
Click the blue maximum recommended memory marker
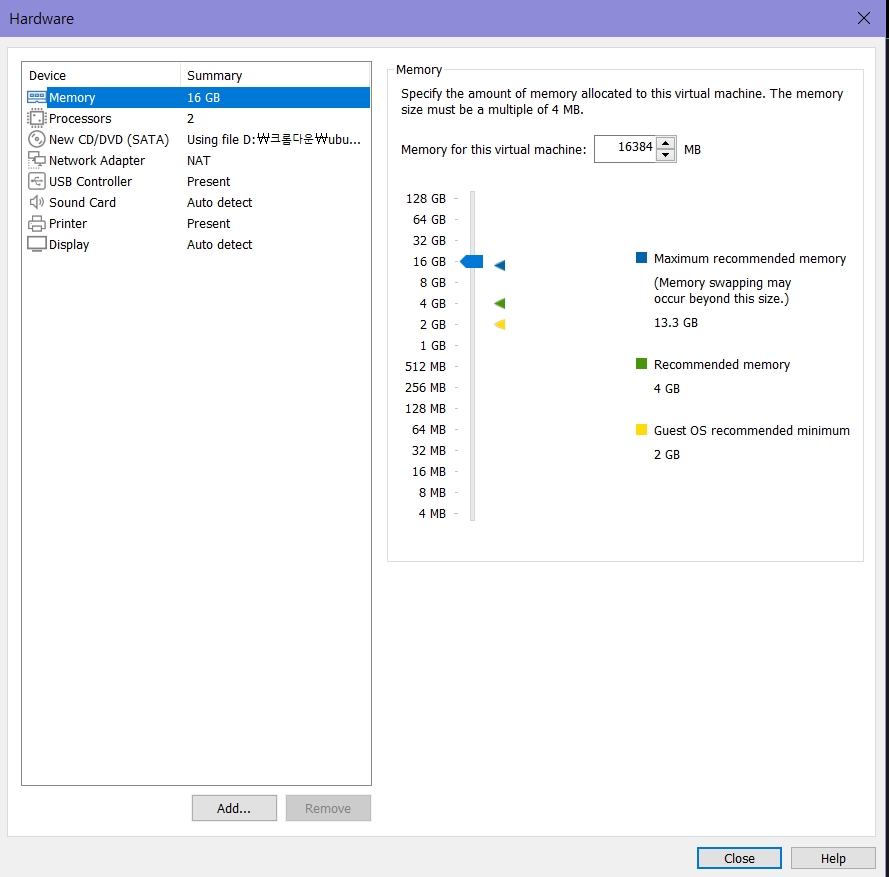tap(499, 265)
